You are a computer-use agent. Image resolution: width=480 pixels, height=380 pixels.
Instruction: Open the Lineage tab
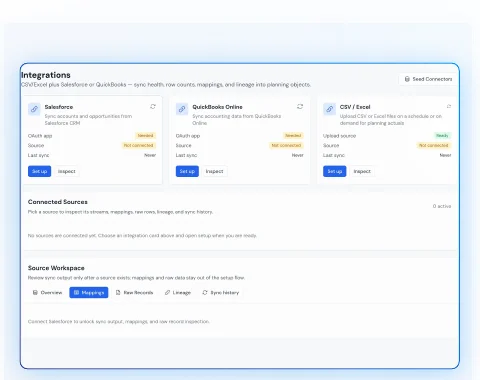(178, 293)
